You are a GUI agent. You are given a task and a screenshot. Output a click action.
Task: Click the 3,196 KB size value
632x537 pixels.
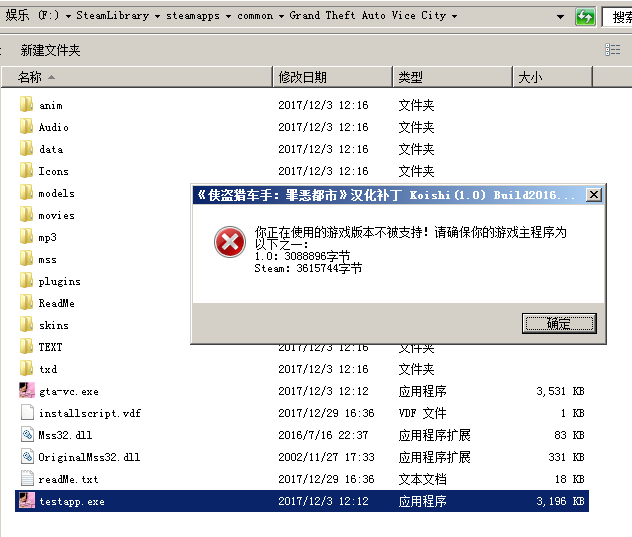pos(560,501)
